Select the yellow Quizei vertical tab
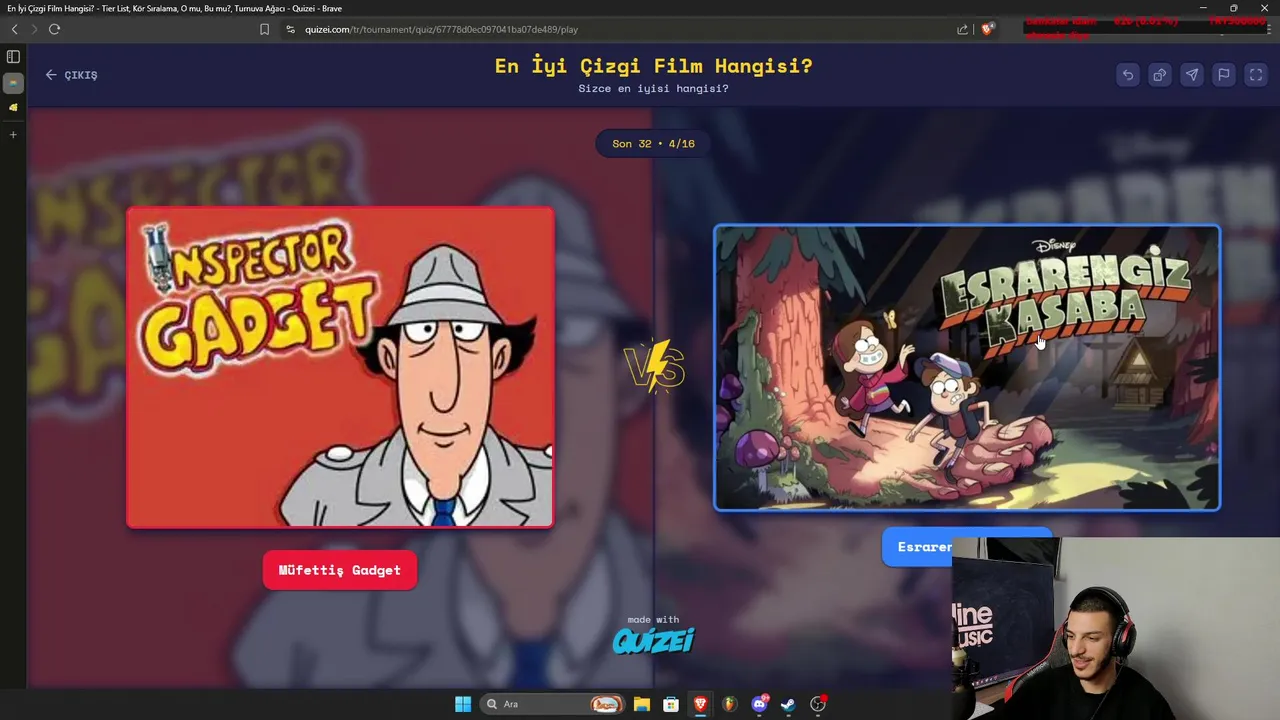The width and height of the screenshot is (1280, 720). coord(13,107)
